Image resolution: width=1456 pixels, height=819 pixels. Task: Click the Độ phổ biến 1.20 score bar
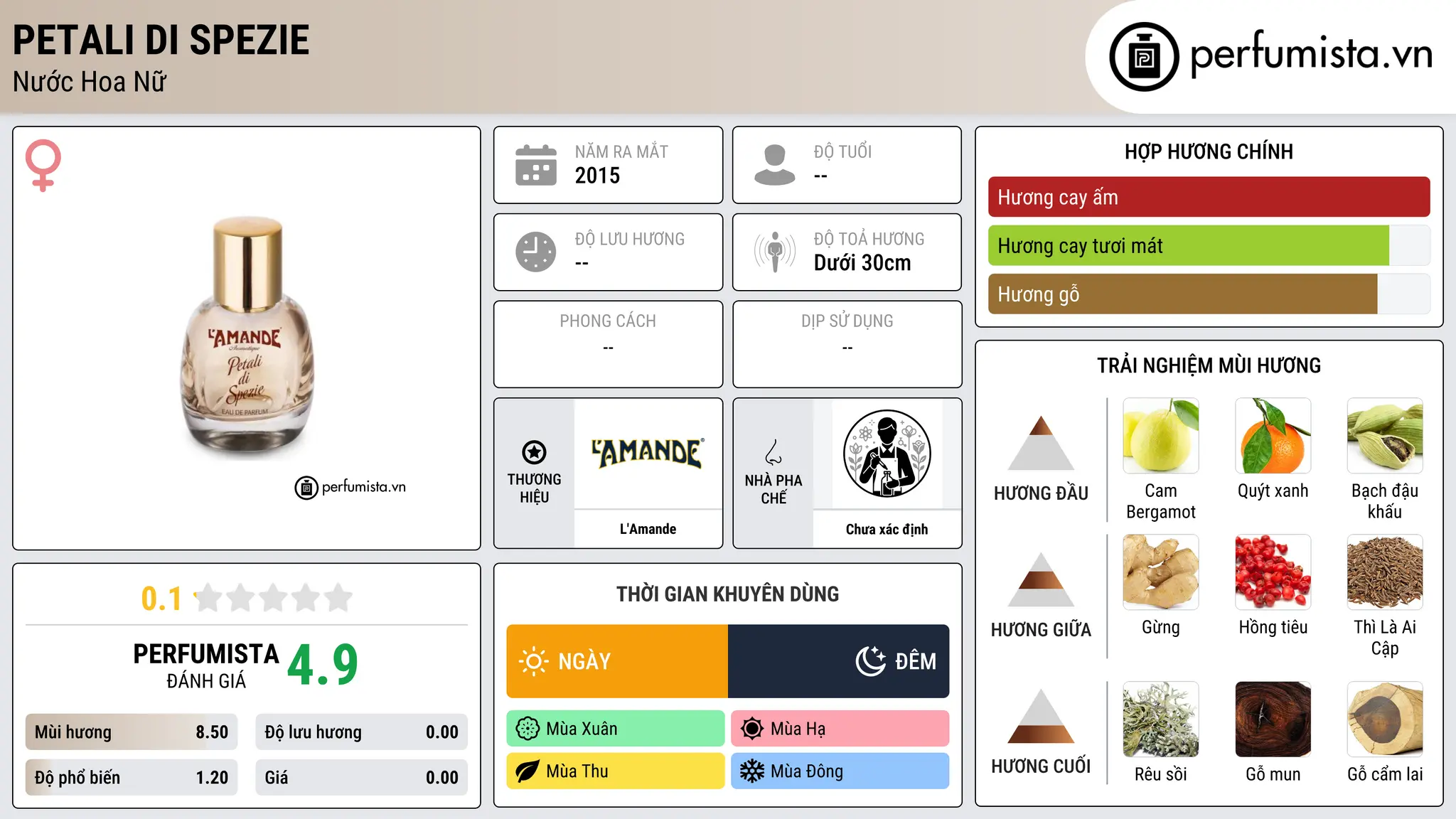pyautogui.click(x=132, y=778)
